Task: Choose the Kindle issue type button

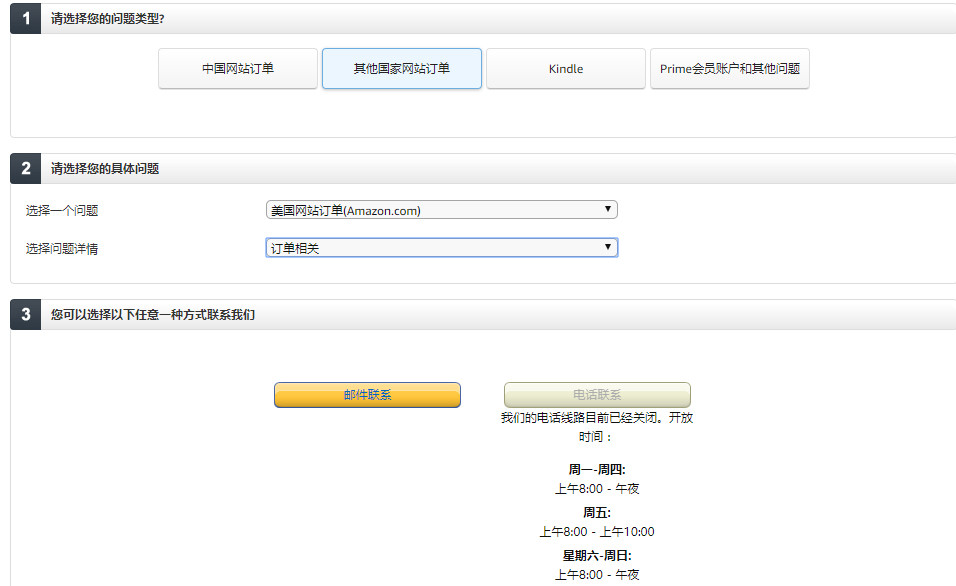Action: click(x=566, y=68)
